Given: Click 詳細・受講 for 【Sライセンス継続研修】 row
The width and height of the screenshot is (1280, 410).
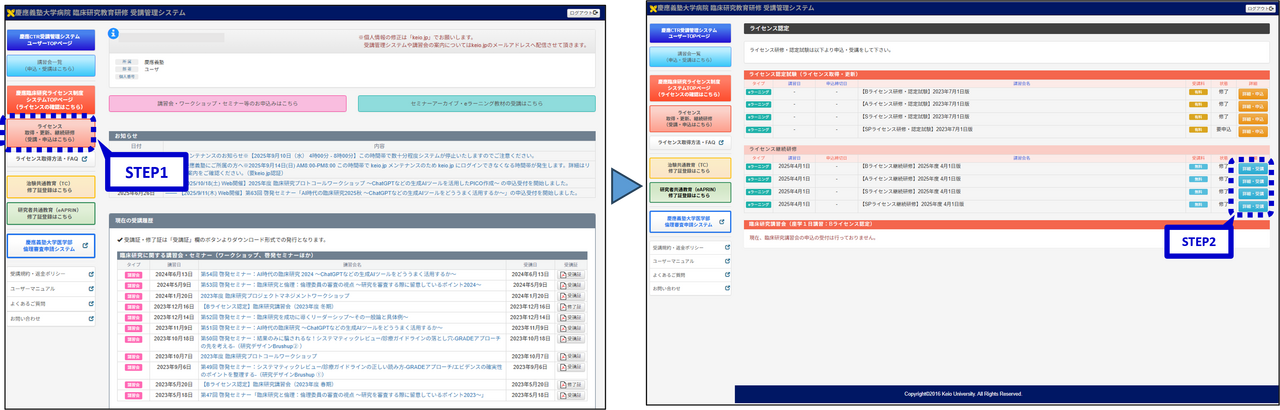Looking at the screenshot, I should pyautogui.click(x=1253, y=193).
